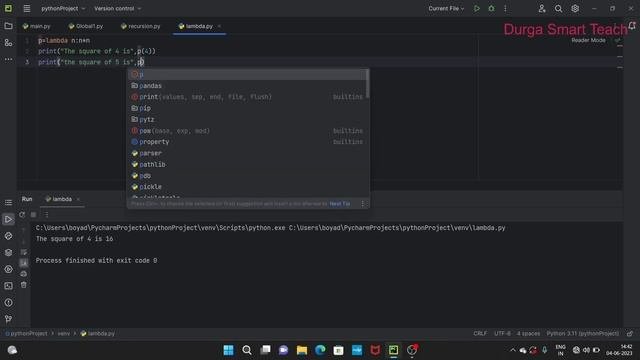640x360 pixels.
Task: Open the Python Console tool window
Action: [8, 236]
